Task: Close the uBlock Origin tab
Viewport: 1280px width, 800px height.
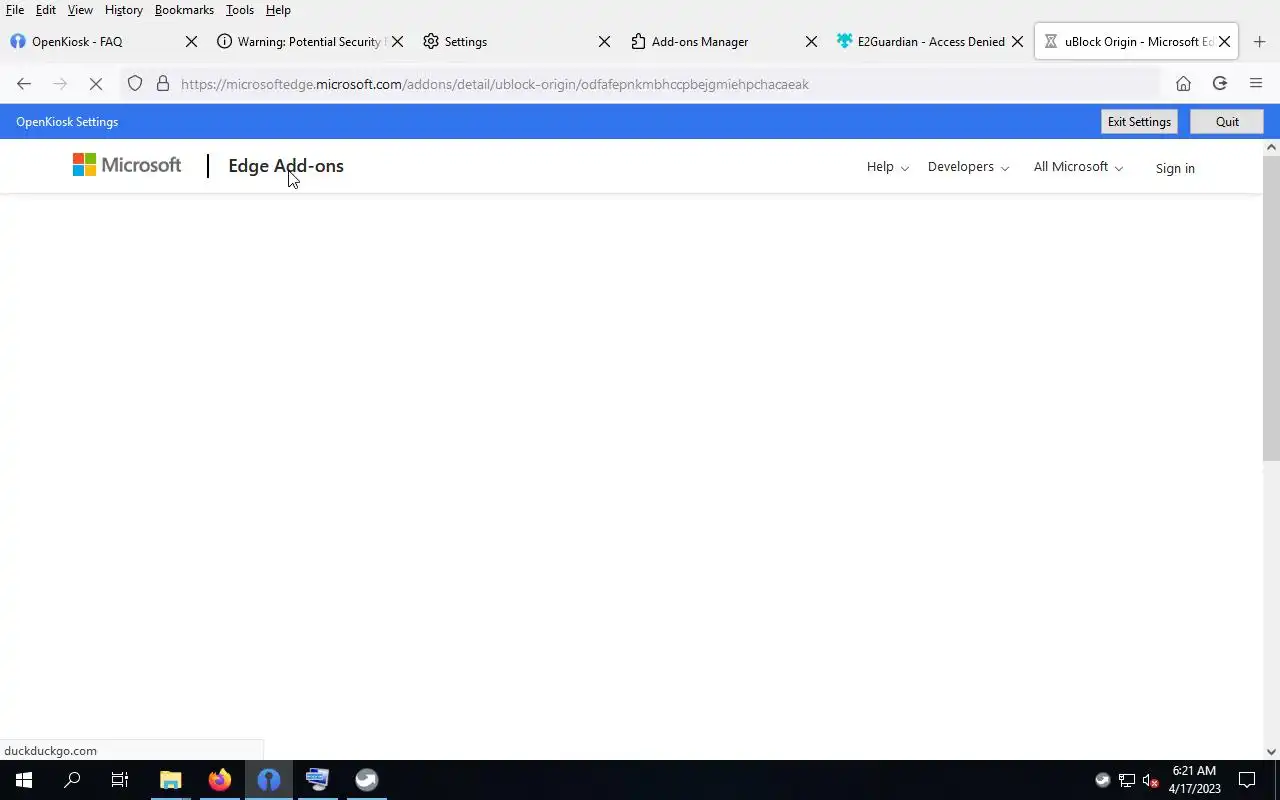Action: 1224,42
